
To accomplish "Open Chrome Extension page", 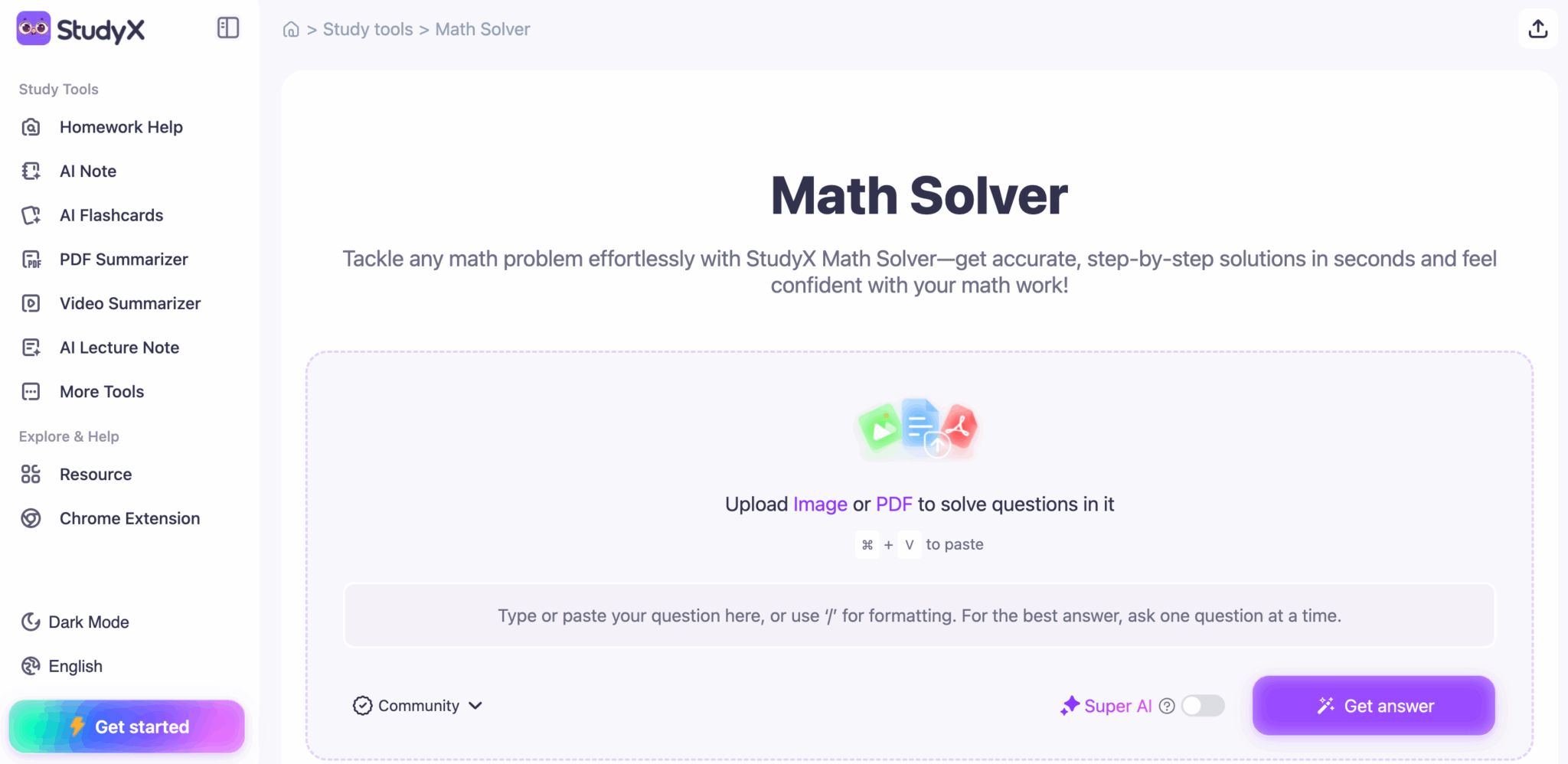I will (129, 518).
